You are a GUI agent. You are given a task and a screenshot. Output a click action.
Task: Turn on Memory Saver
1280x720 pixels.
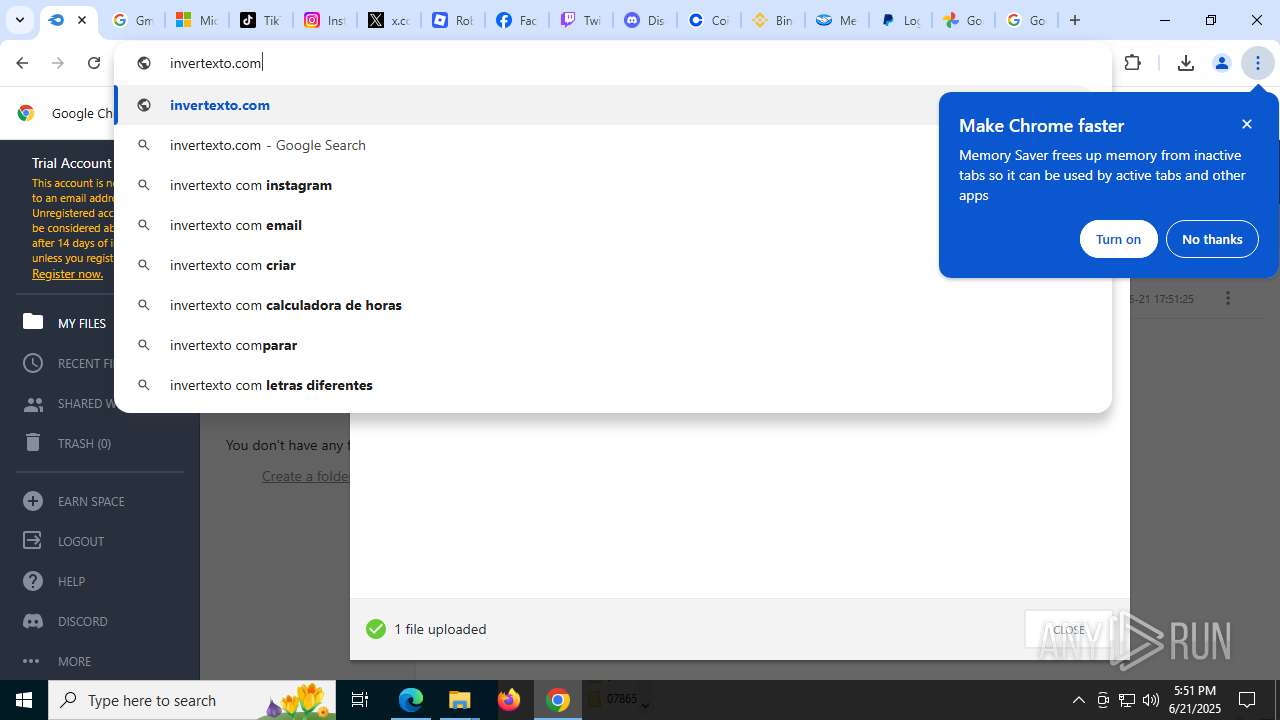1118,239
